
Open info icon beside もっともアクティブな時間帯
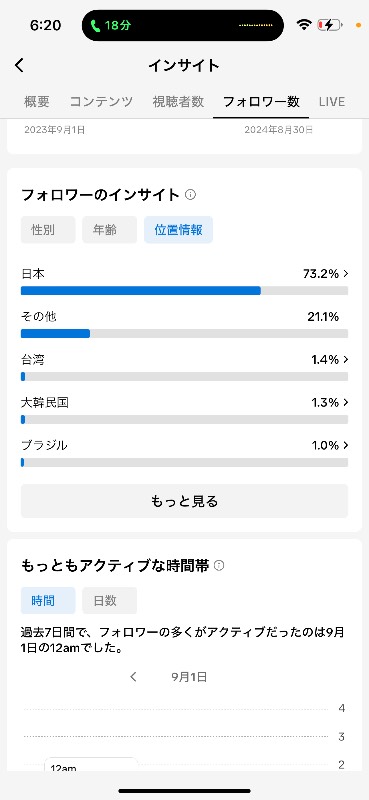coord(219,566)
